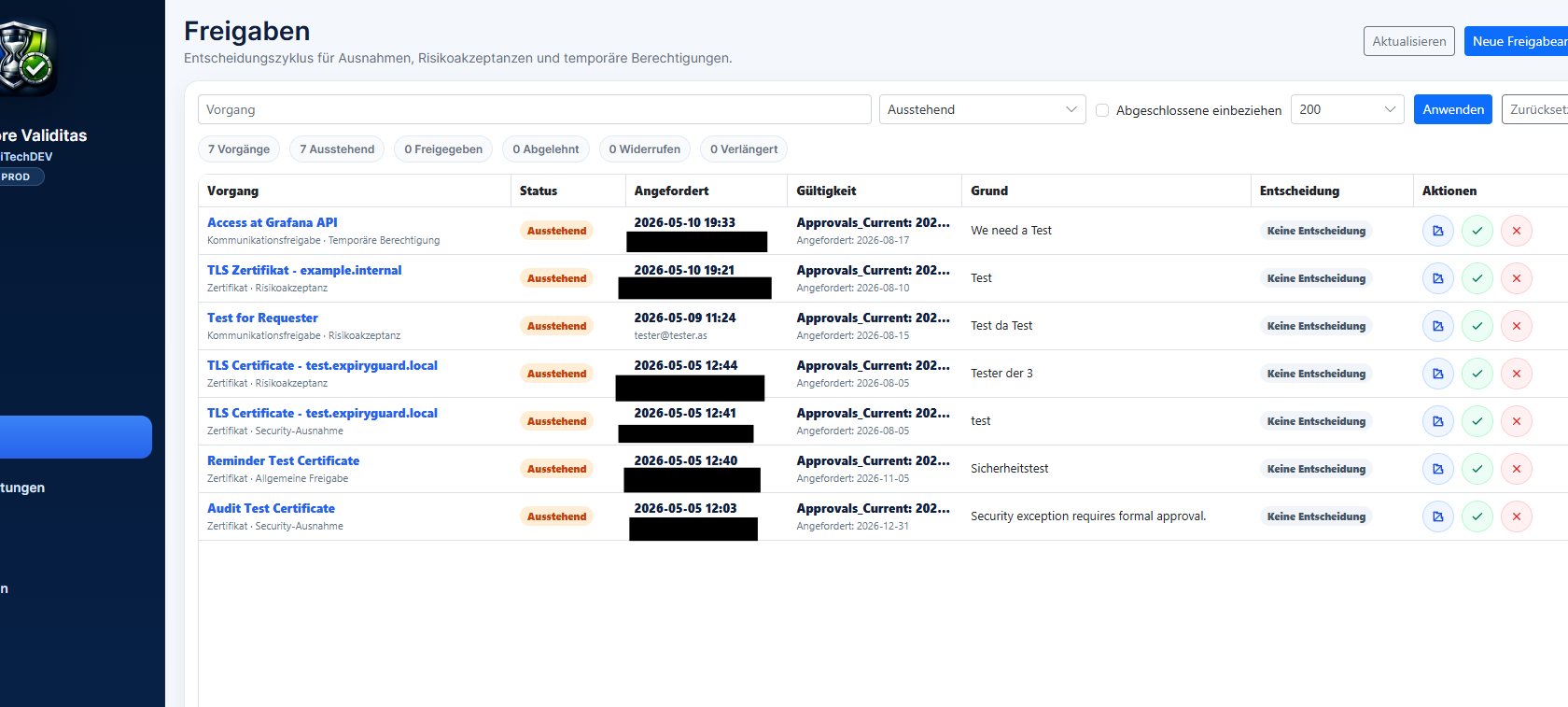This screenshot has width=1568, height=707.
Task: Click the Validitas shield logo
Action: pyautogui.click(x=26, y=58)
